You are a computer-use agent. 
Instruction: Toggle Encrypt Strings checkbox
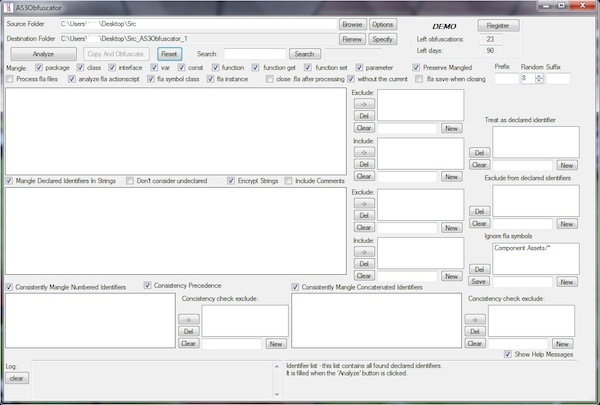click(231, 181)
